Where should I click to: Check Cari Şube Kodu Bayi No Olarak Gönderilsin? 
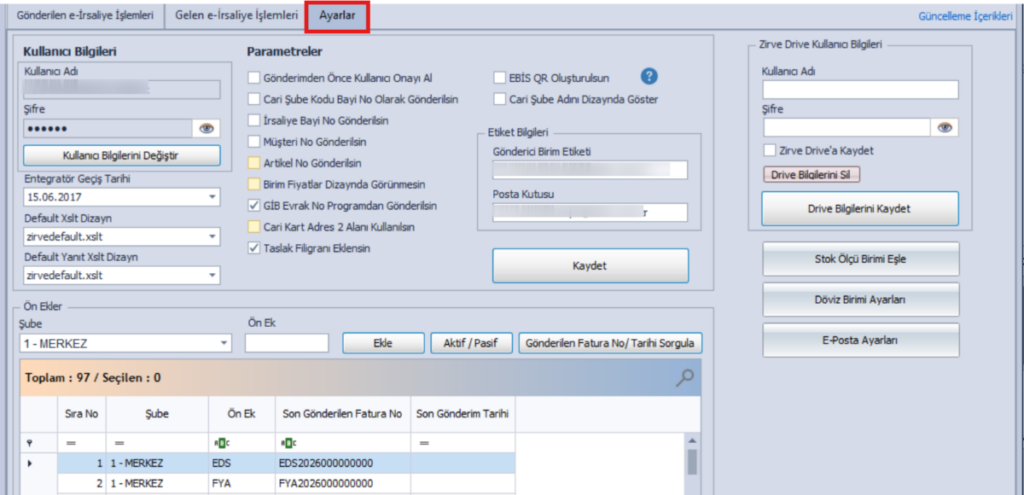253,99
